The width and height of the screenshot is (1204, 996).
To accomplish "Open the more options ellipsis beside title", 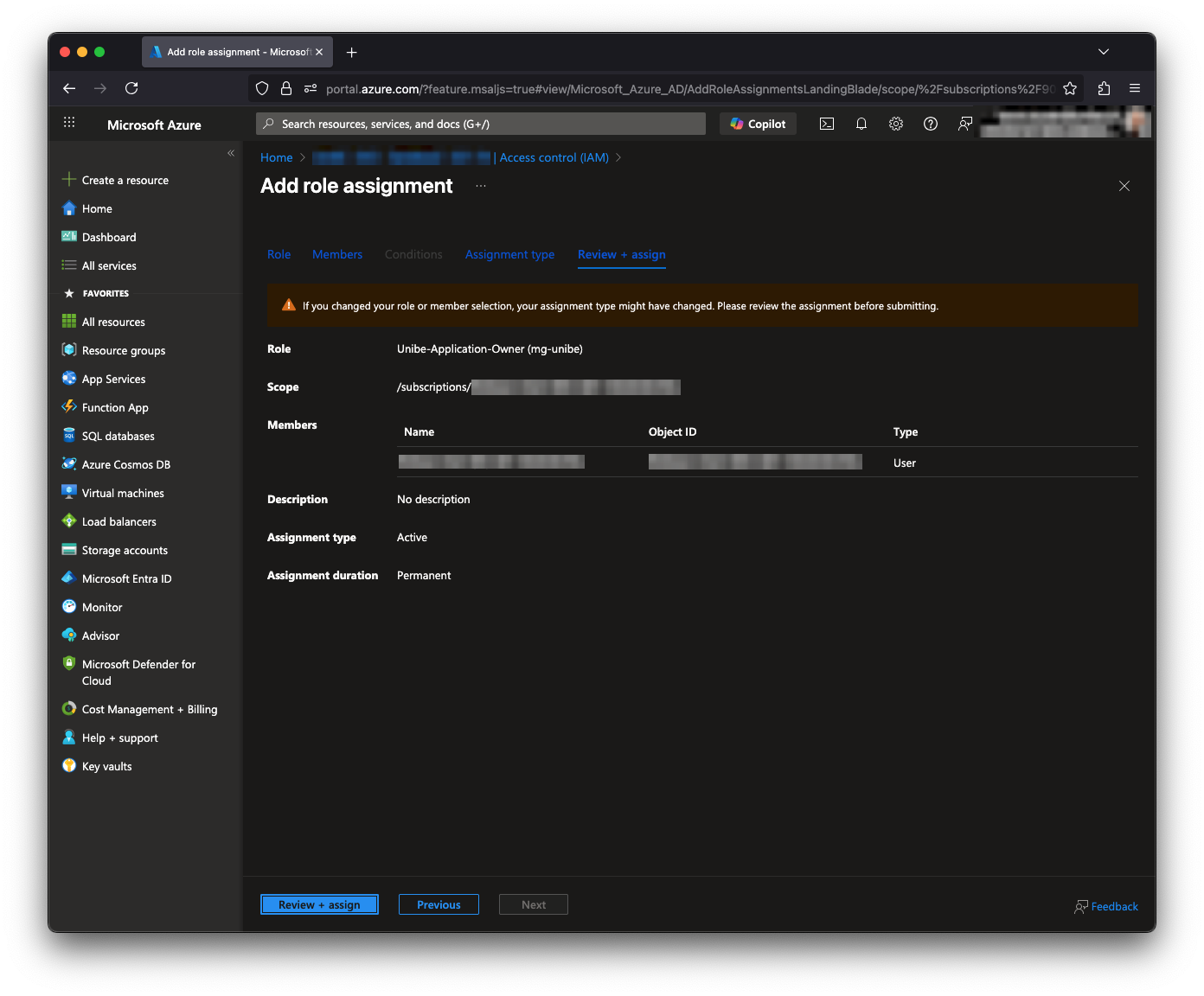I will tap(481, 186).
